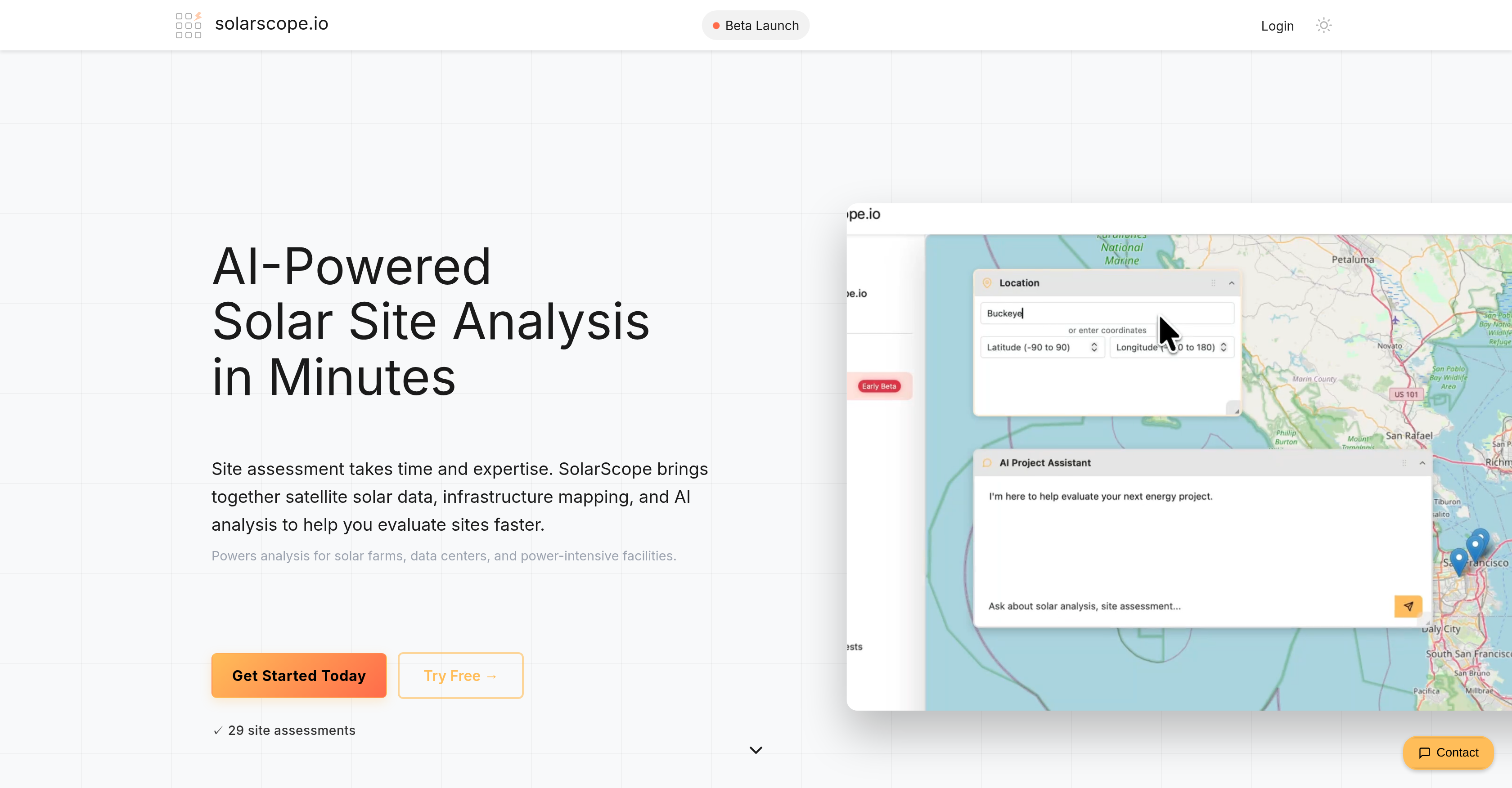Click the AI Project Assistant drag handle icon

(x=1404, y=463)
